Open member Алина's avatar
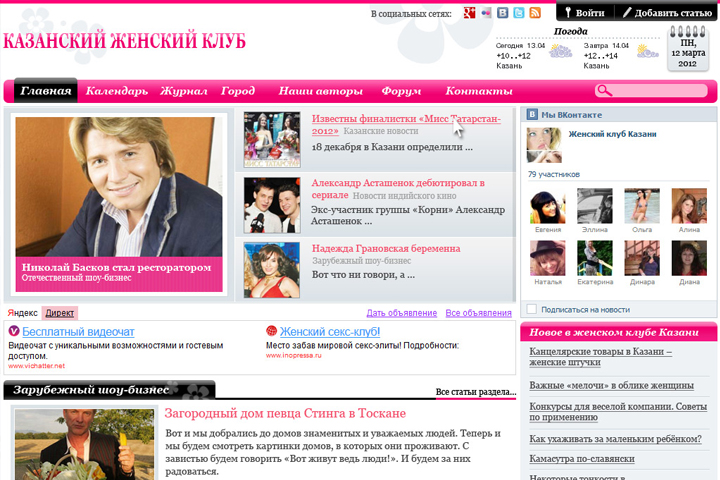Viewport: 720px width, 480px height. pyautogui.click(x=689, y=206)
